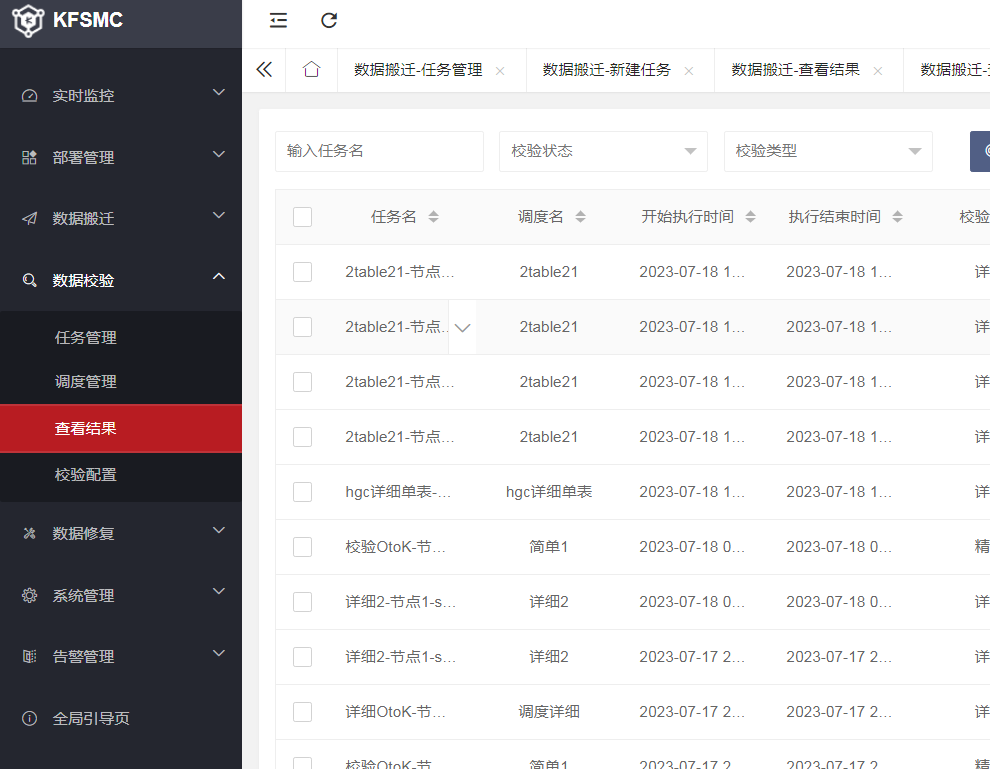Check the row checkbox for hgc详细单表 task
The image size is (990, 769).
click(x=302, y=491)
